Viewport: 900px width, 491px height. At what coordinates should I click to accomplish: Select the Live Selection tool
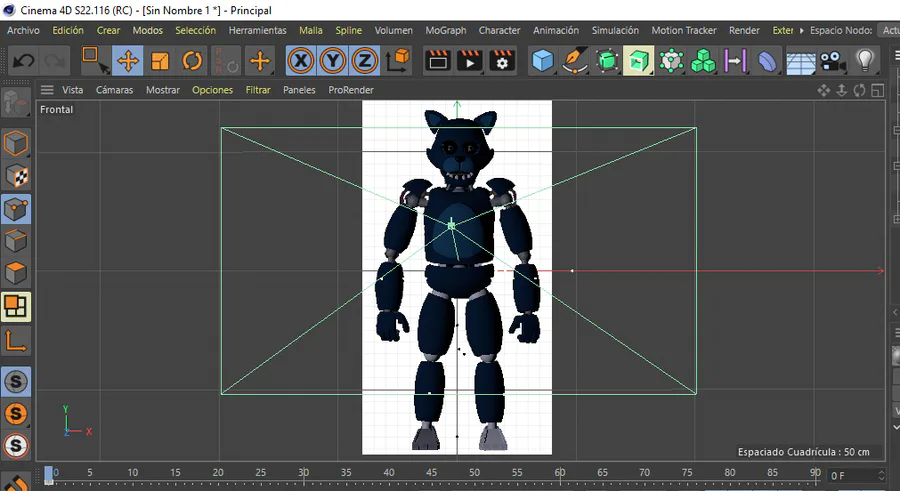click(x=95, y=61)
